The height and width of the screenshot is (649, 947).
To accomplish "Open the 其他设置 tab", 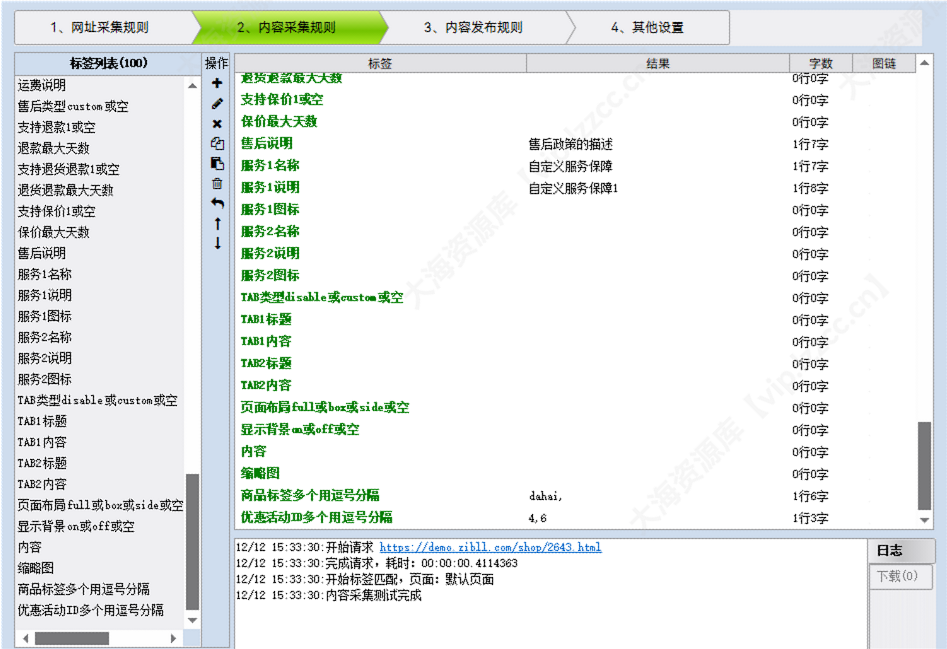I will click(x=650, y=27).
